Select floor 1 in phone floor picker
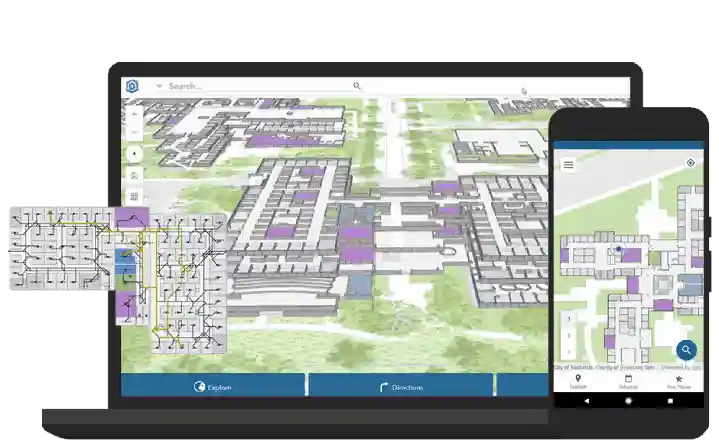The width and height of the screenshot is (719, 441). coord(569,352)
